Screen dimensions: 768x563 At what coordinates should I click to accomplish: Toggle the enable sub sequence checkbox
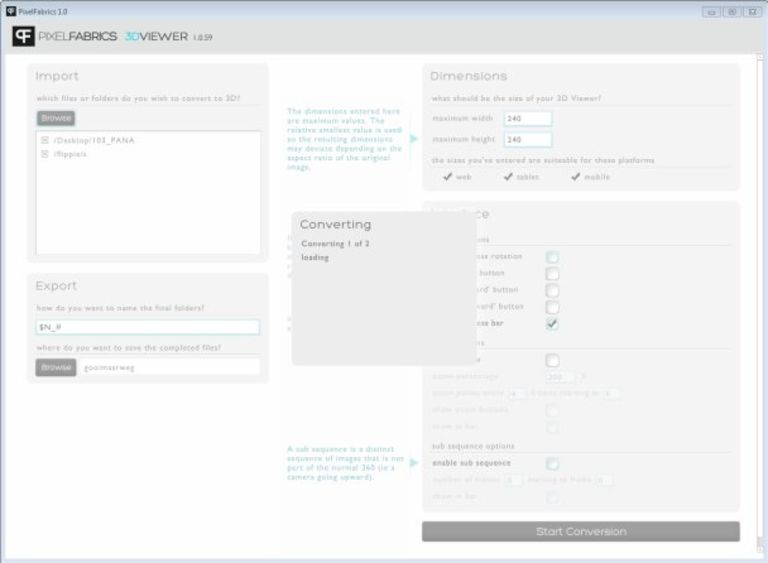552,463
